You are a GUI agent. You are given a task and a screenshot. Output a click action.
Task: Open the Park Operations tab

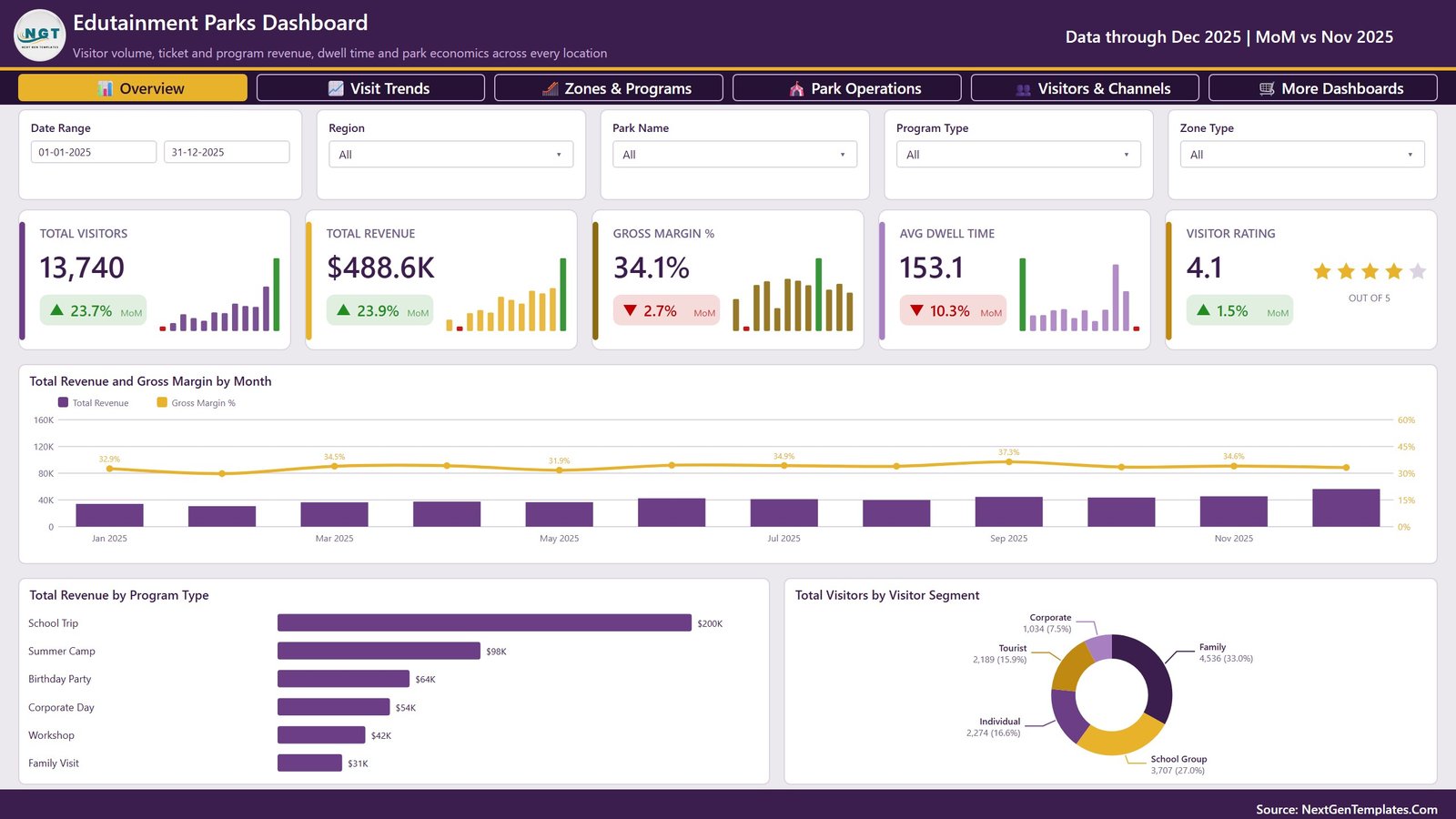coord(847,88)
